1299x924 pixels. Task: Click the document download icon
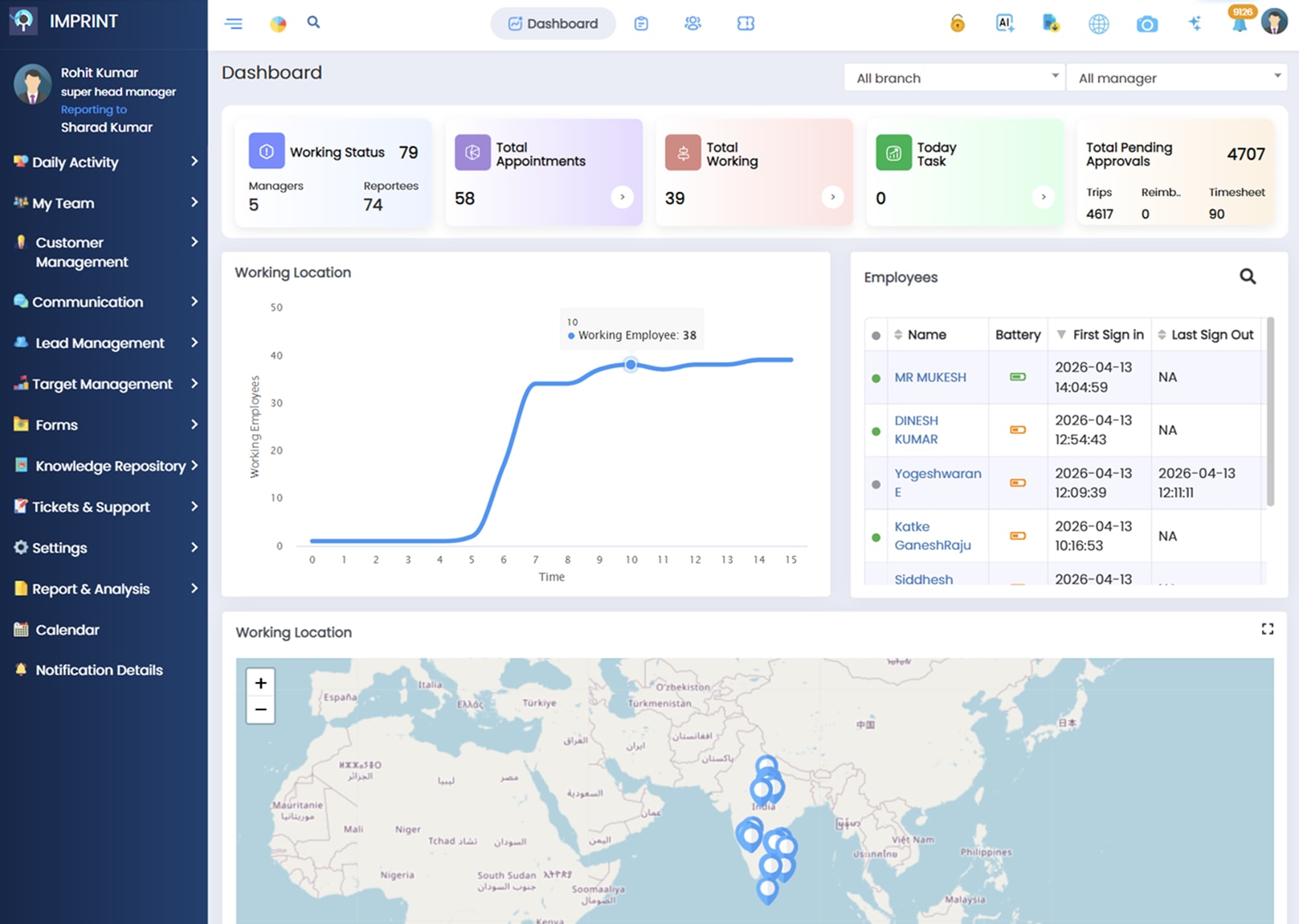click(x=1051, y=23)
